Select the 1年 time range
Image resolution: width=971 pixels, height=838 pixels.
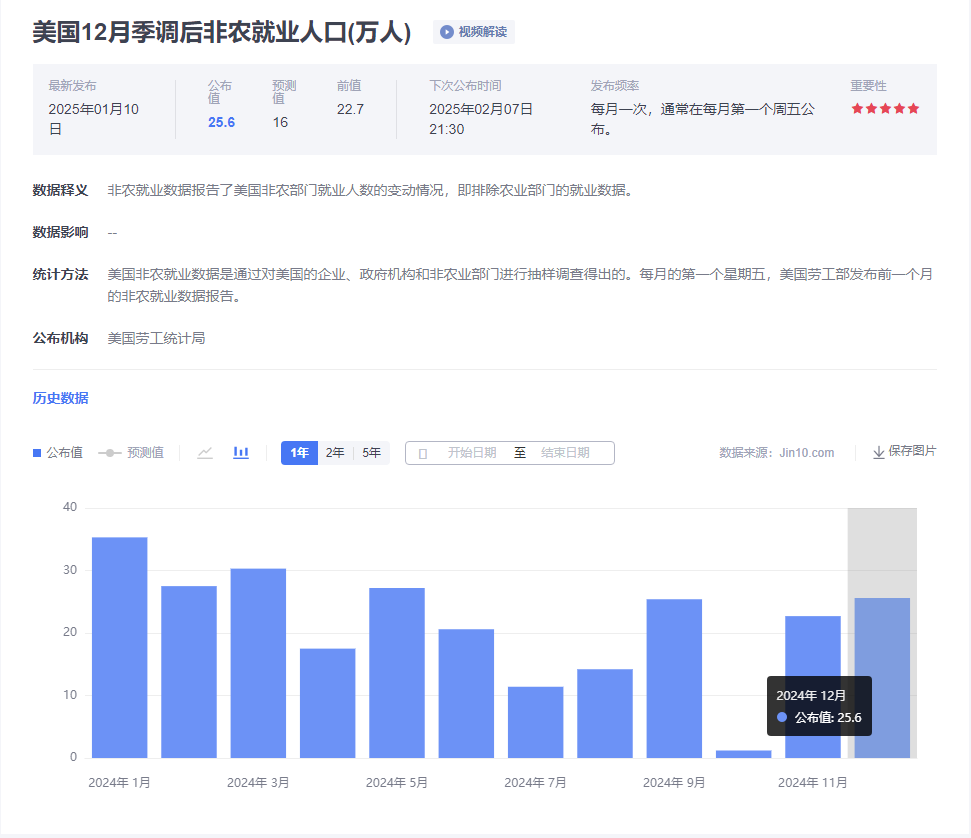[299, 453]
